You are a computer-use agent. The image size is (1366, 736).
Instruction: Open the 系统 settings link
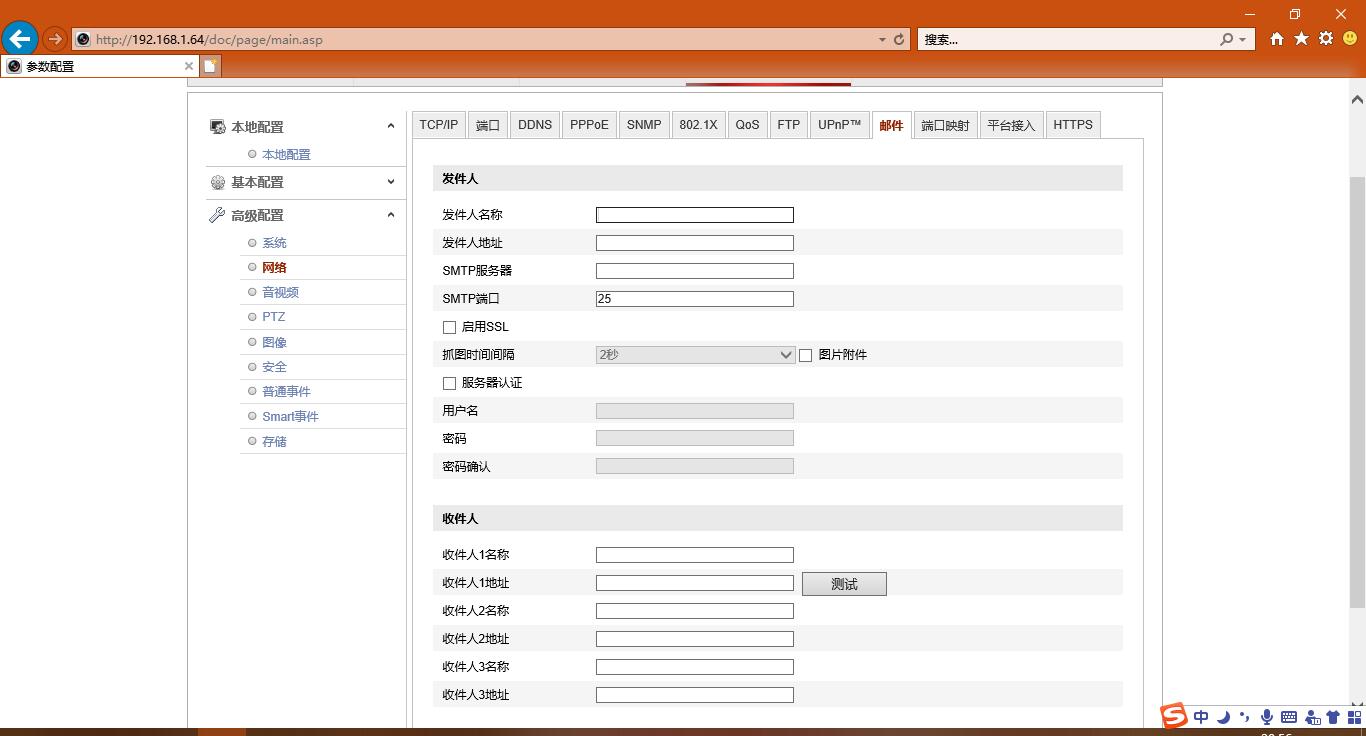274,243
